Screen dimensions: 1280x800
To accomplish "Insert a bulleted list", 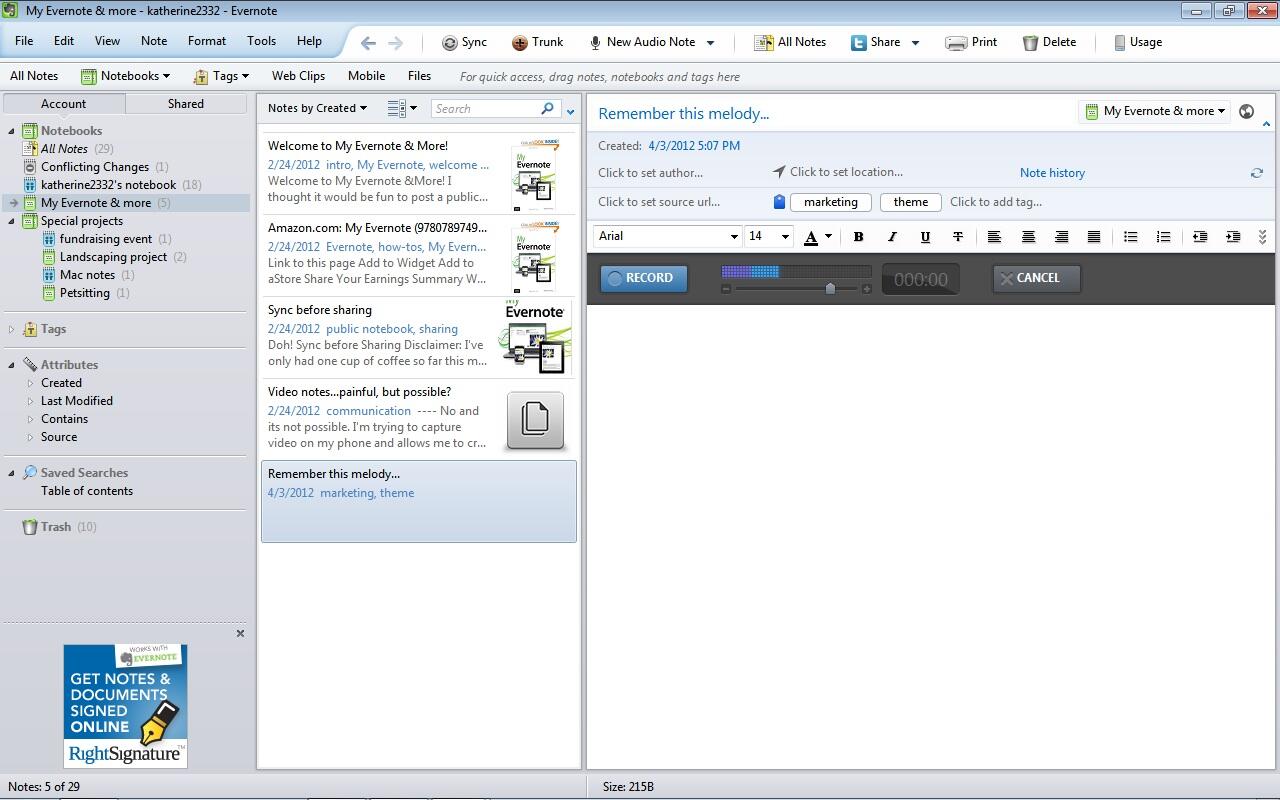I will (x=1130, y=237).
